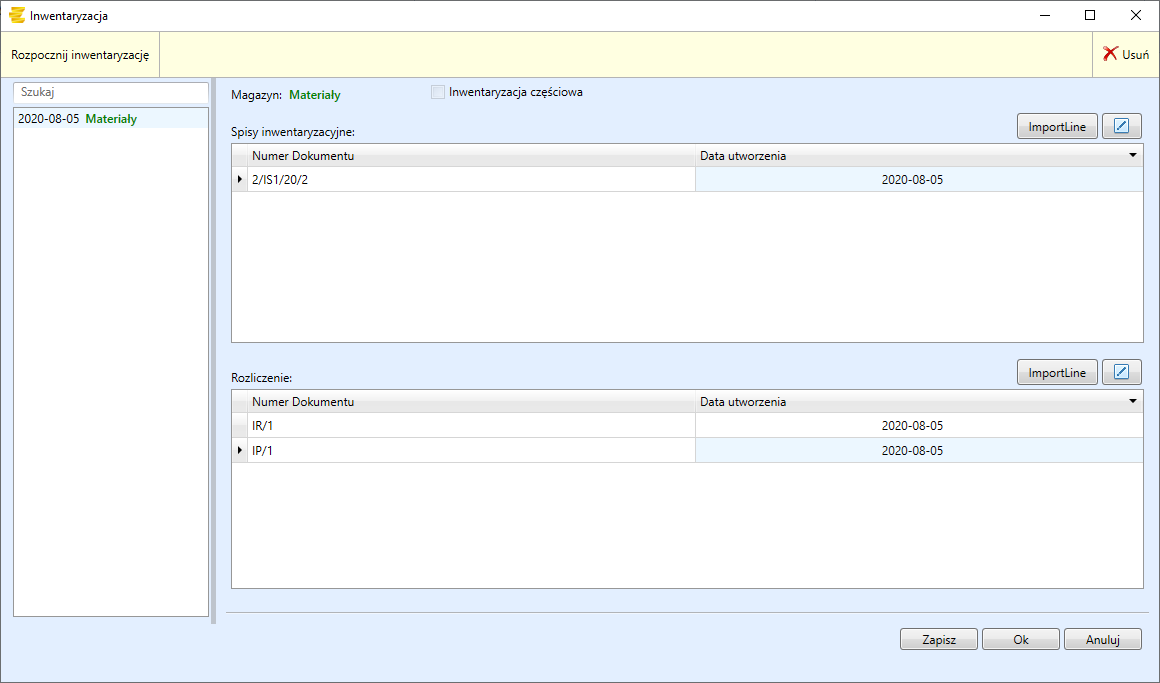Click the edit pencil icon above Spisy inwentaryzacyjne
The image size is (1160, 683).
pyautogui.click(x=1121, y=127)
